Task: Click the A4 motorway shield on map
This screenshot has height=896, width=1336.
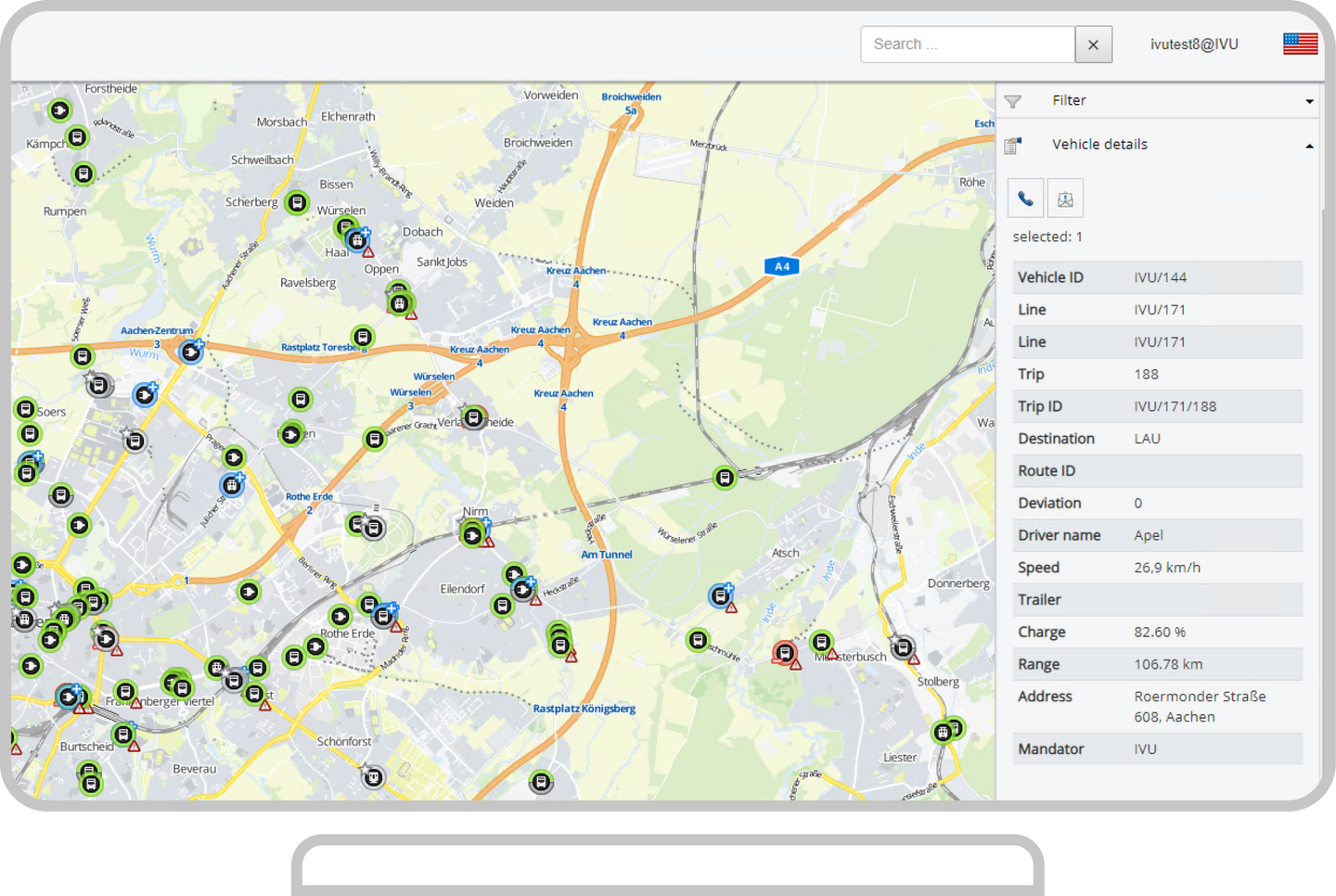Action: click(781, 266)
